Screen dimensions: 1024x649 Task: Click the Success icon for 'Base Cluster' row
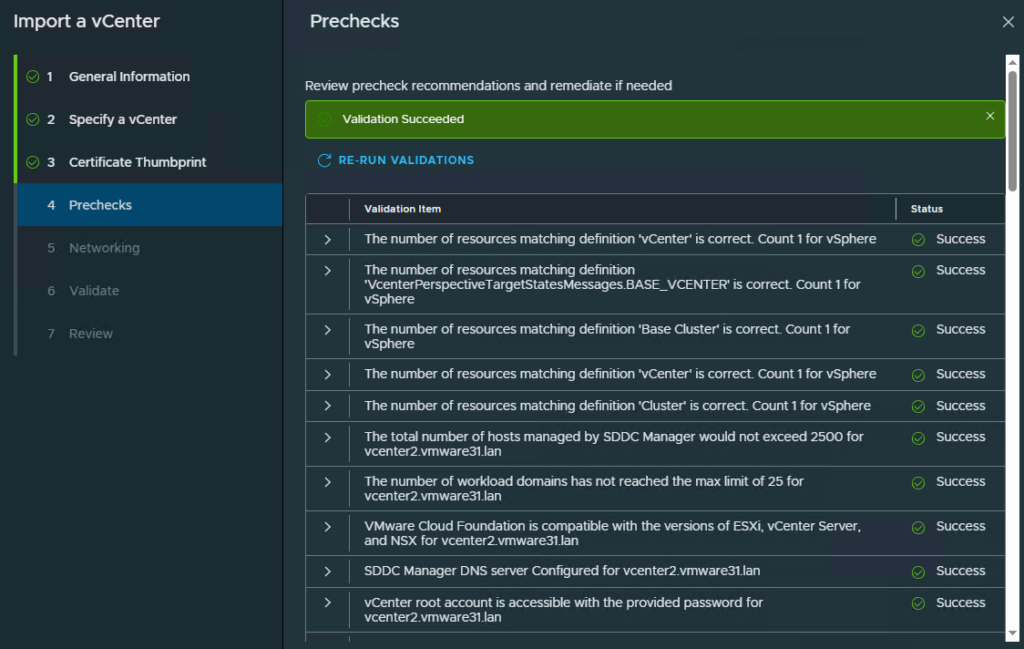[x=918, y=330]
